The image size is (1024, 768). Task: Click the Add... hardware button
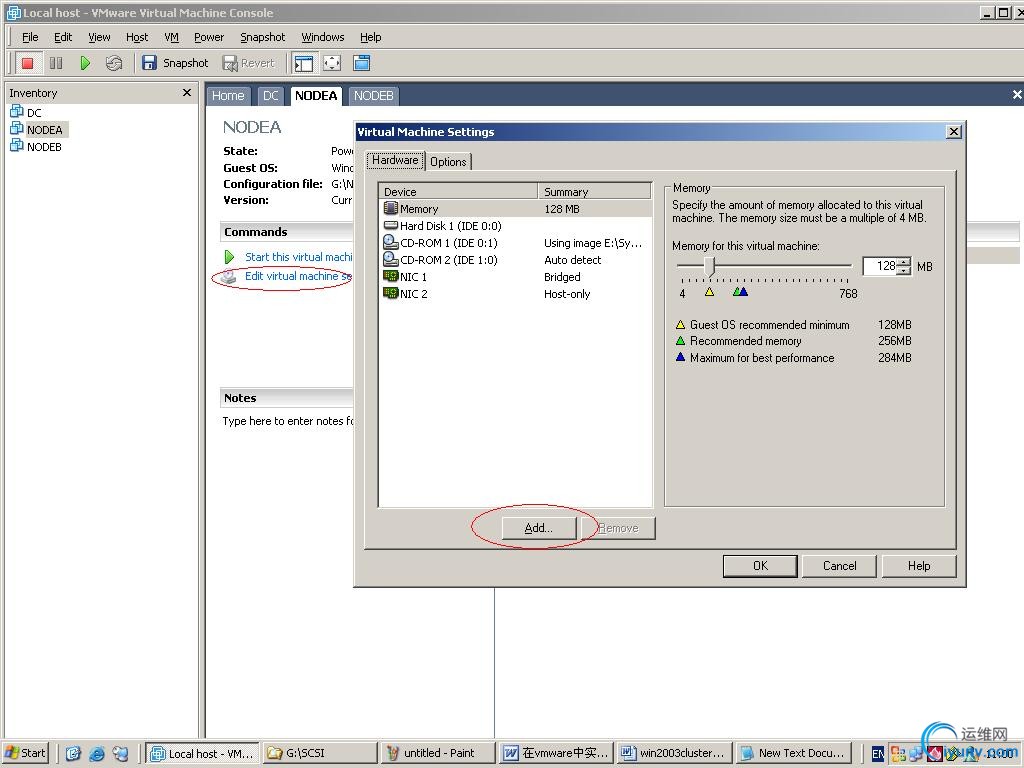point(539,528)
